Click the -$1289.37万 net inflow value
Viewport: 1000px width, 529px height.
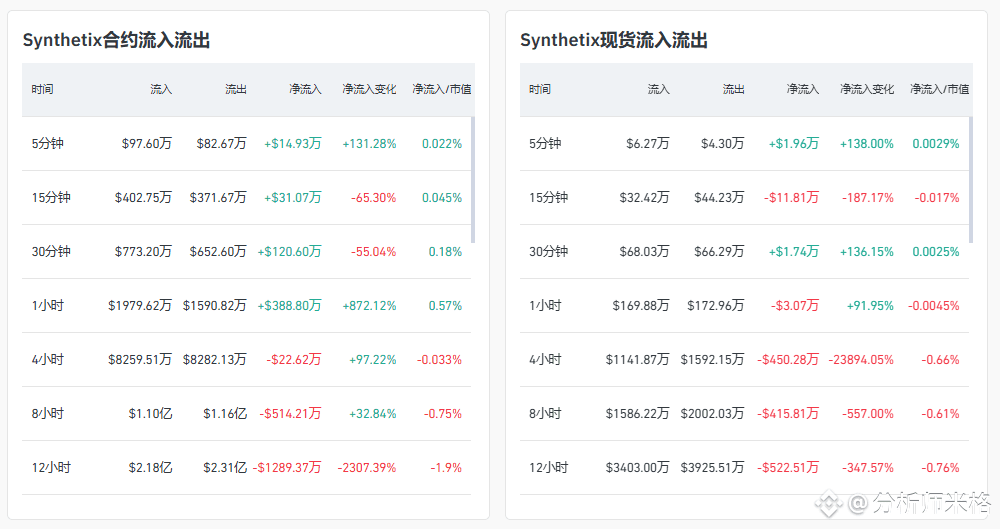[x=287, y=468]
